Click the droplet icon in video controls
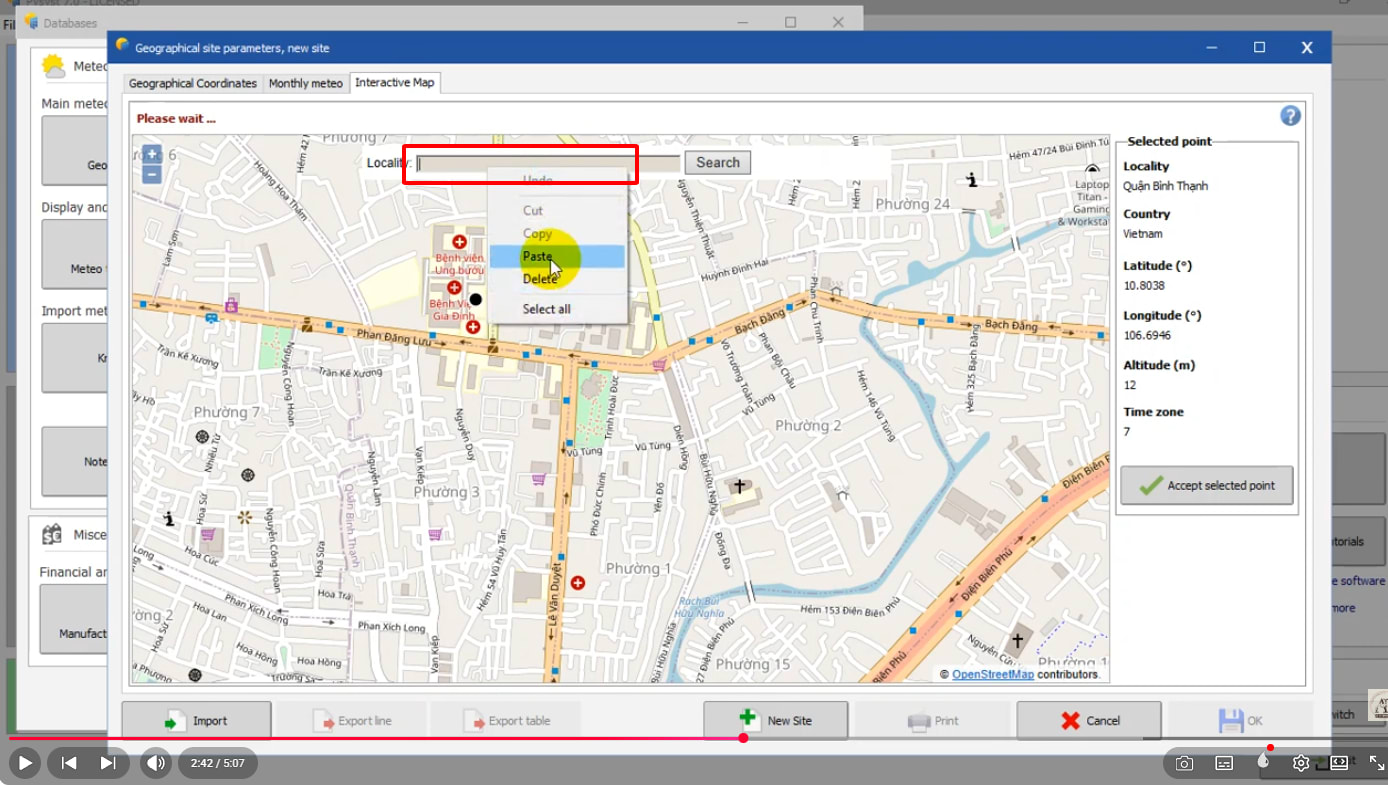The width and height of the screenshot is (1388, 787). tap(1263, 762)
